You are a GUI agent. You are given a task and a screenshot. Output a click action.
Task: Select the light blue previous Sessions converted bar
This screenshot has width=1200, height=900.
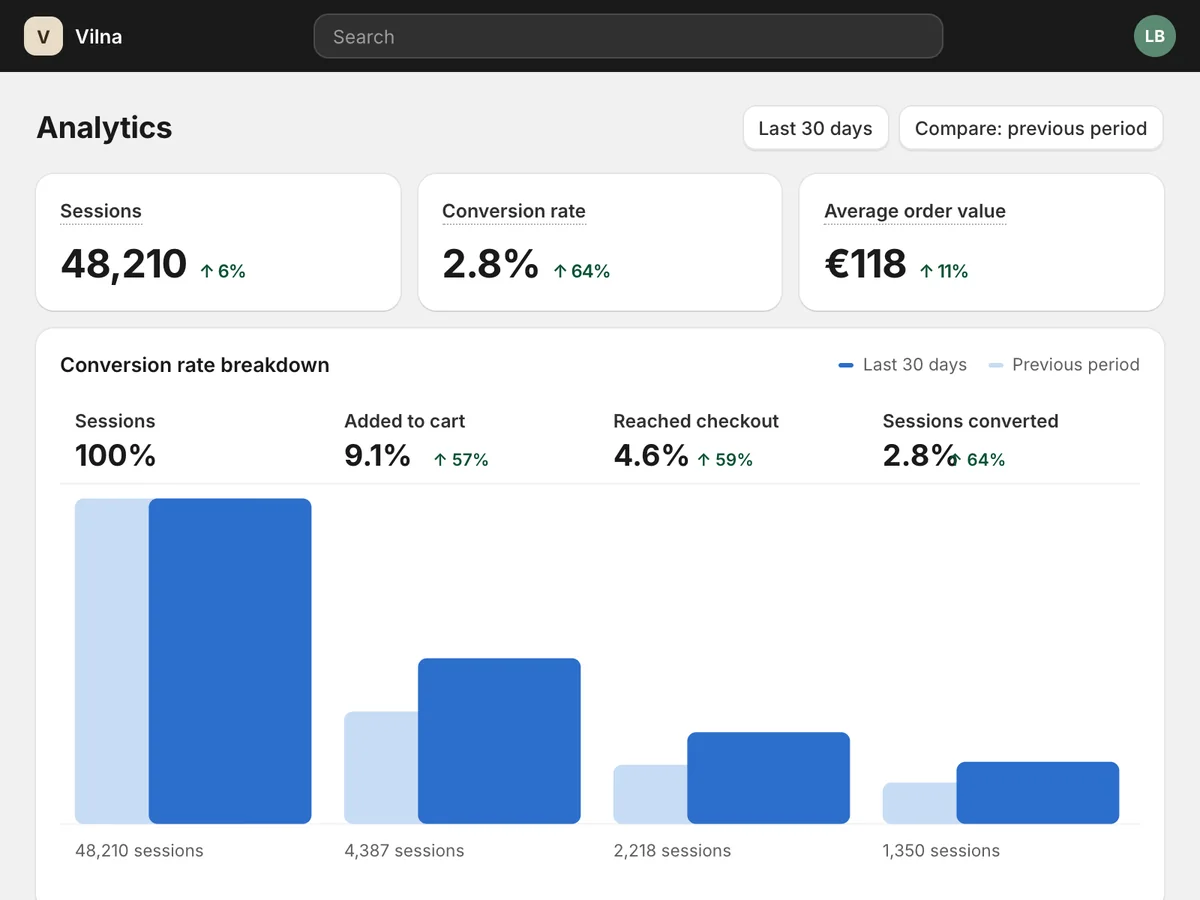click(920, 803)
